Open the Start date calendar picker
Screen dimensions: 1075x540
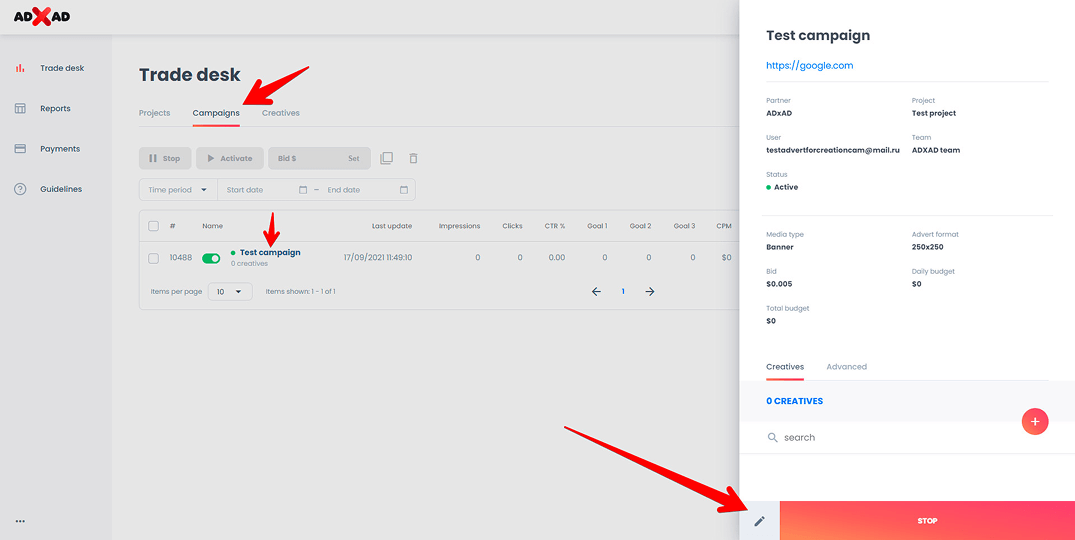coord(303,190)
